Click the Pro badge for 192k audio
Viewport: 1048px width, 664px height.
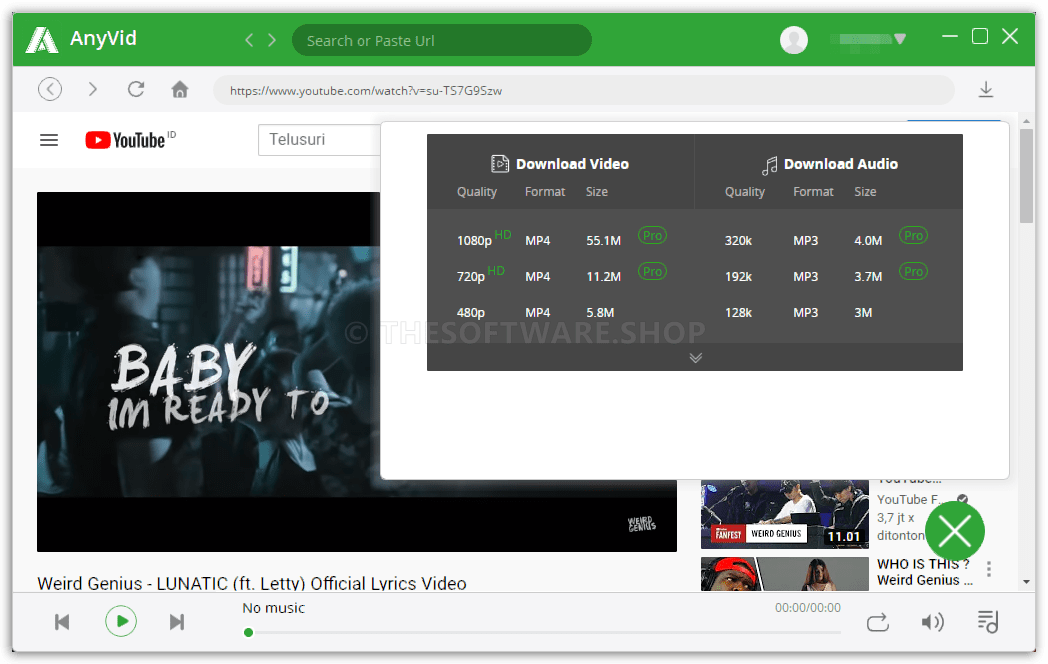(913, 271)
